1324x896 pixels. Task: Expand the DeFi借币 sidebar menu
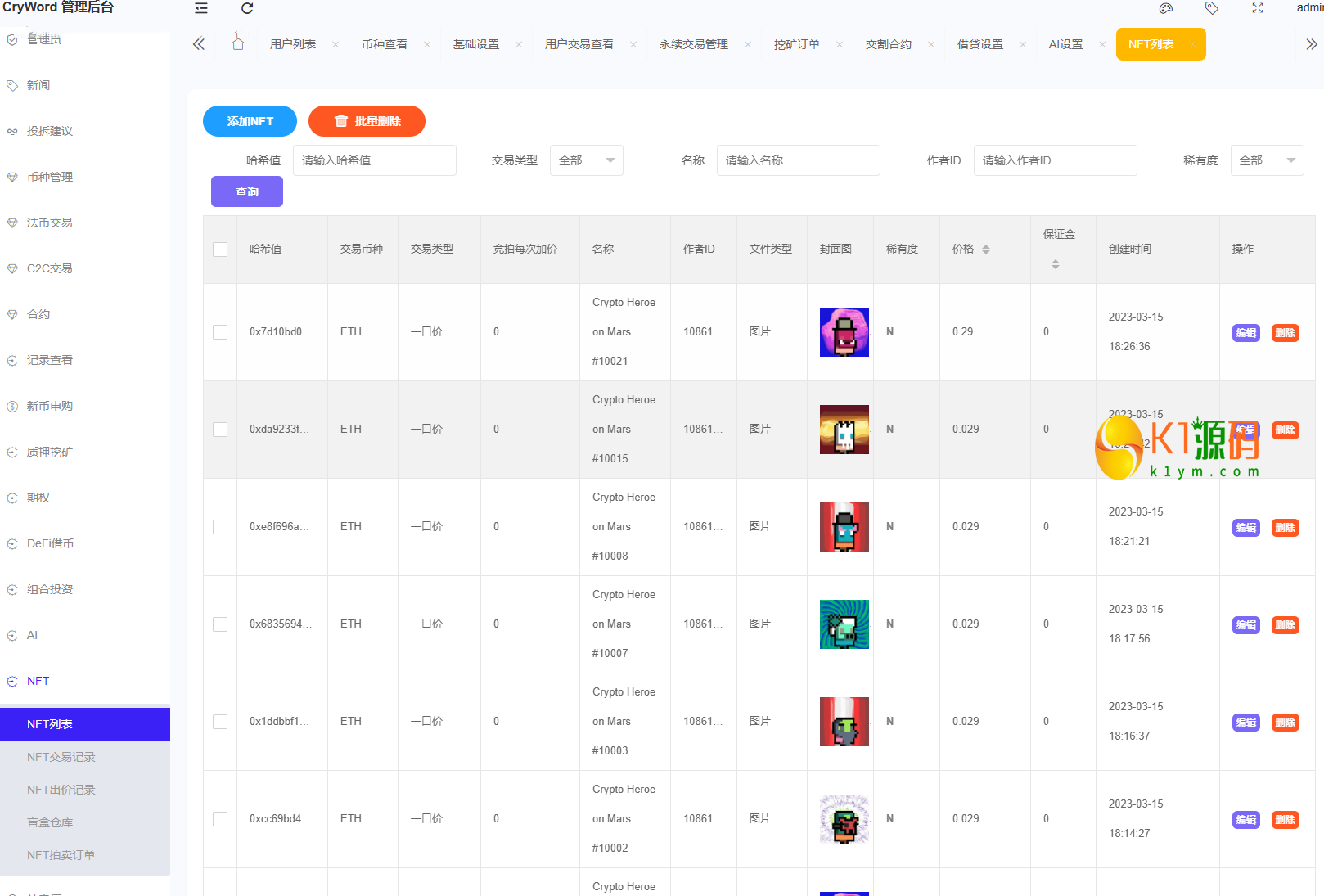point(50,543)
